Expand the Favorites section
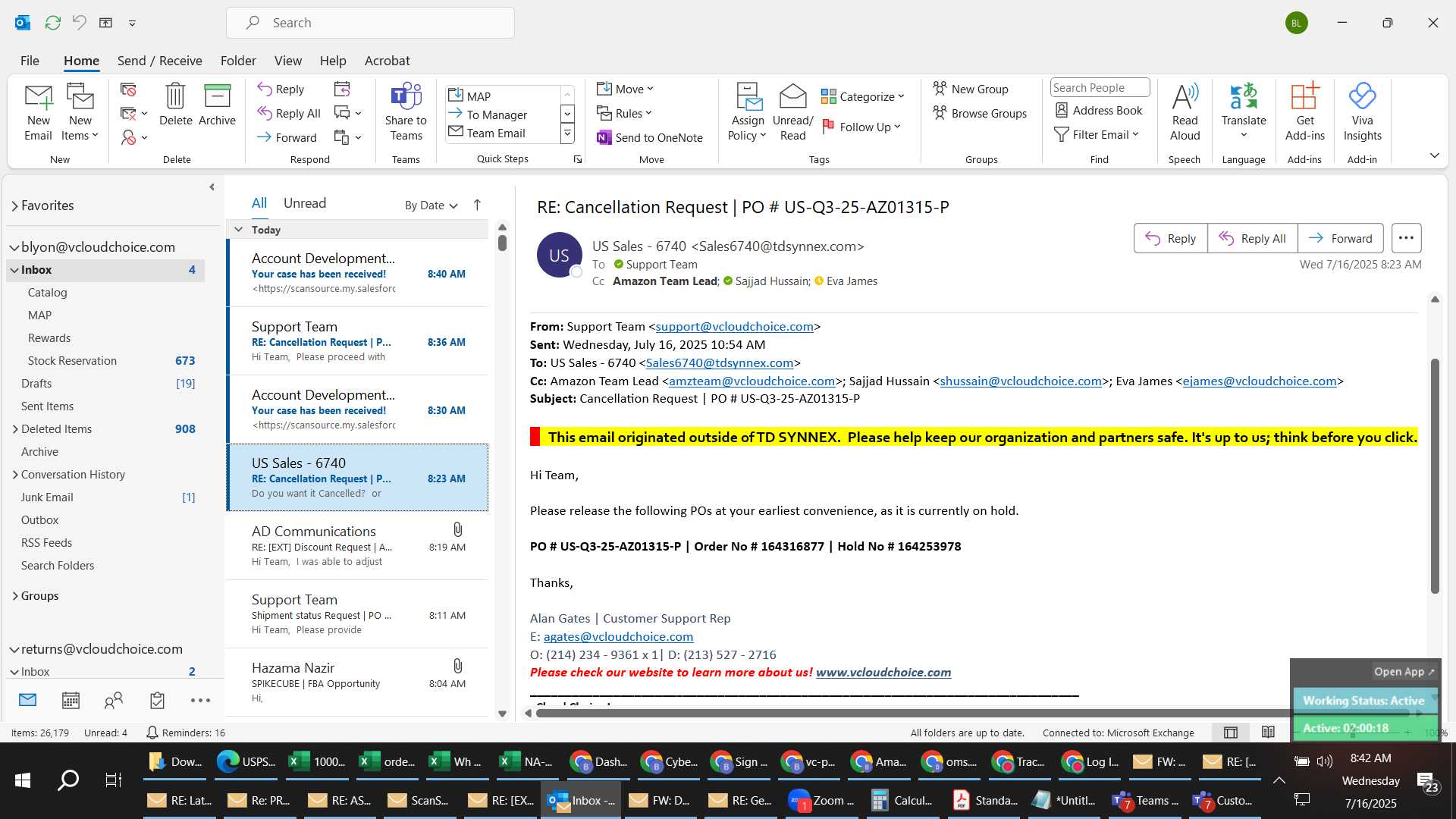Viewport: 1456px width, 819px height. [x=14, y=206]
